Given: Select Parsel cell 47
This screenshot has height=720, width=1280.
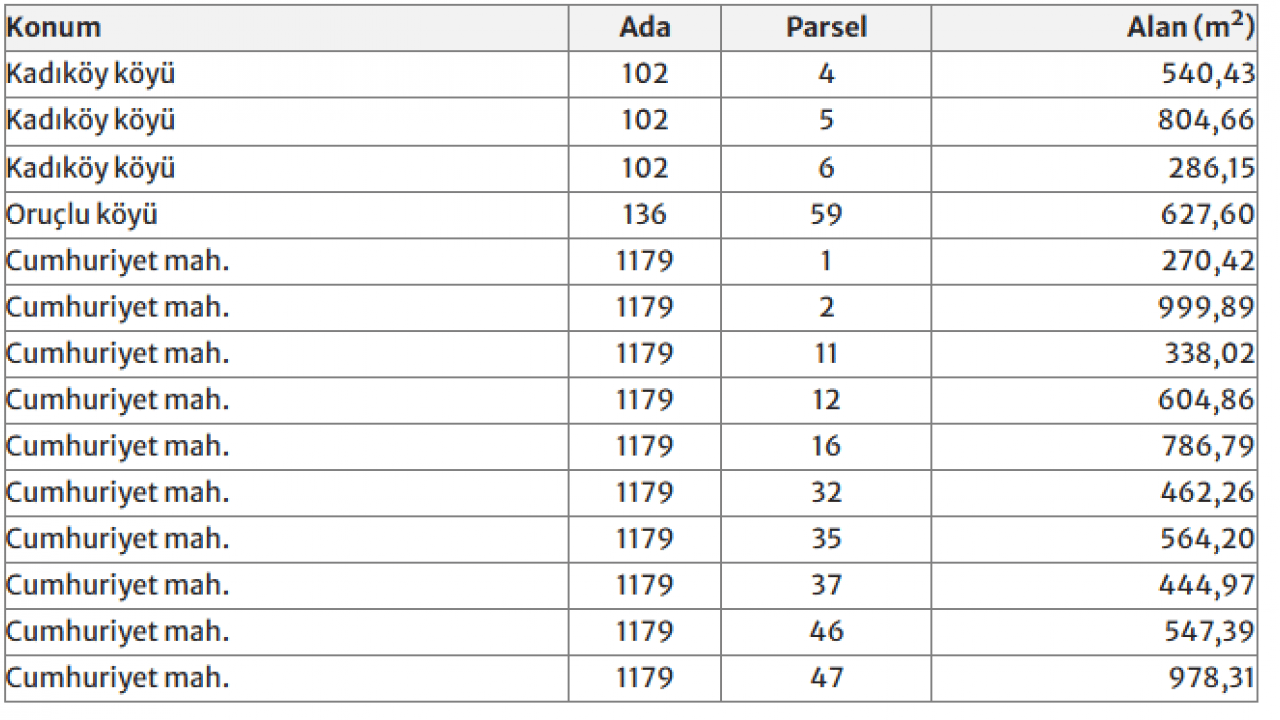Looking at the screenshot, I should (x=826, y=678).
